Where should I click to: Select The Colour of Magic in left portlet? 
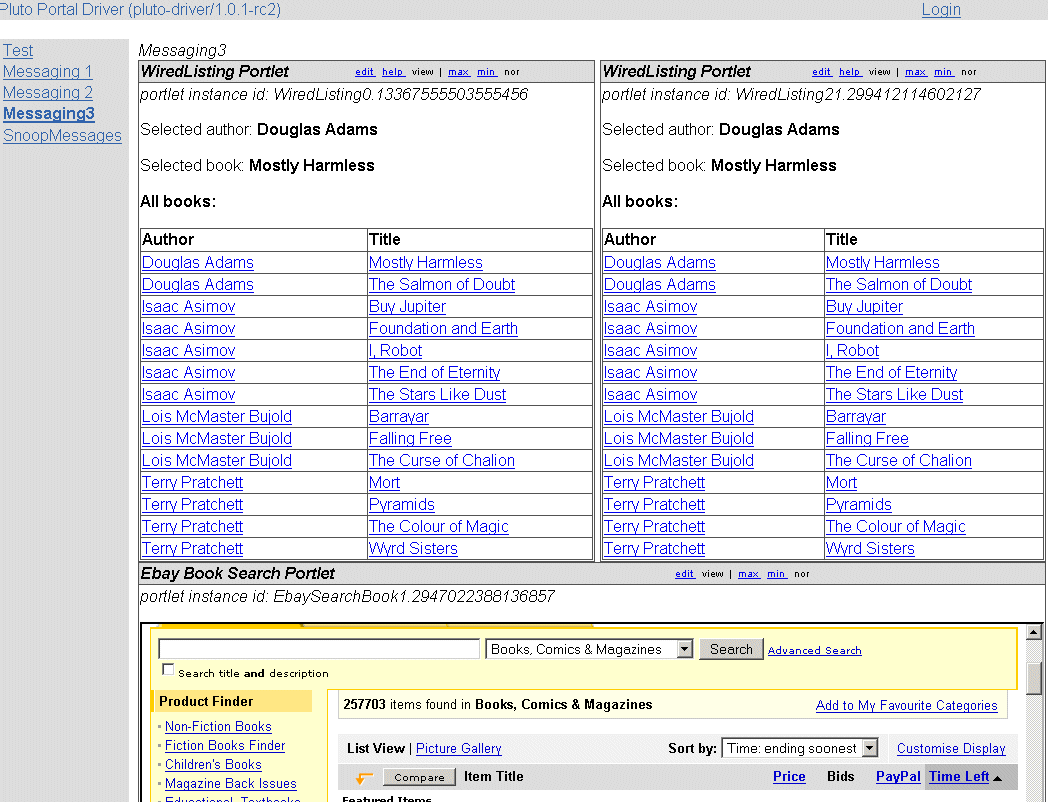[438, 527]
